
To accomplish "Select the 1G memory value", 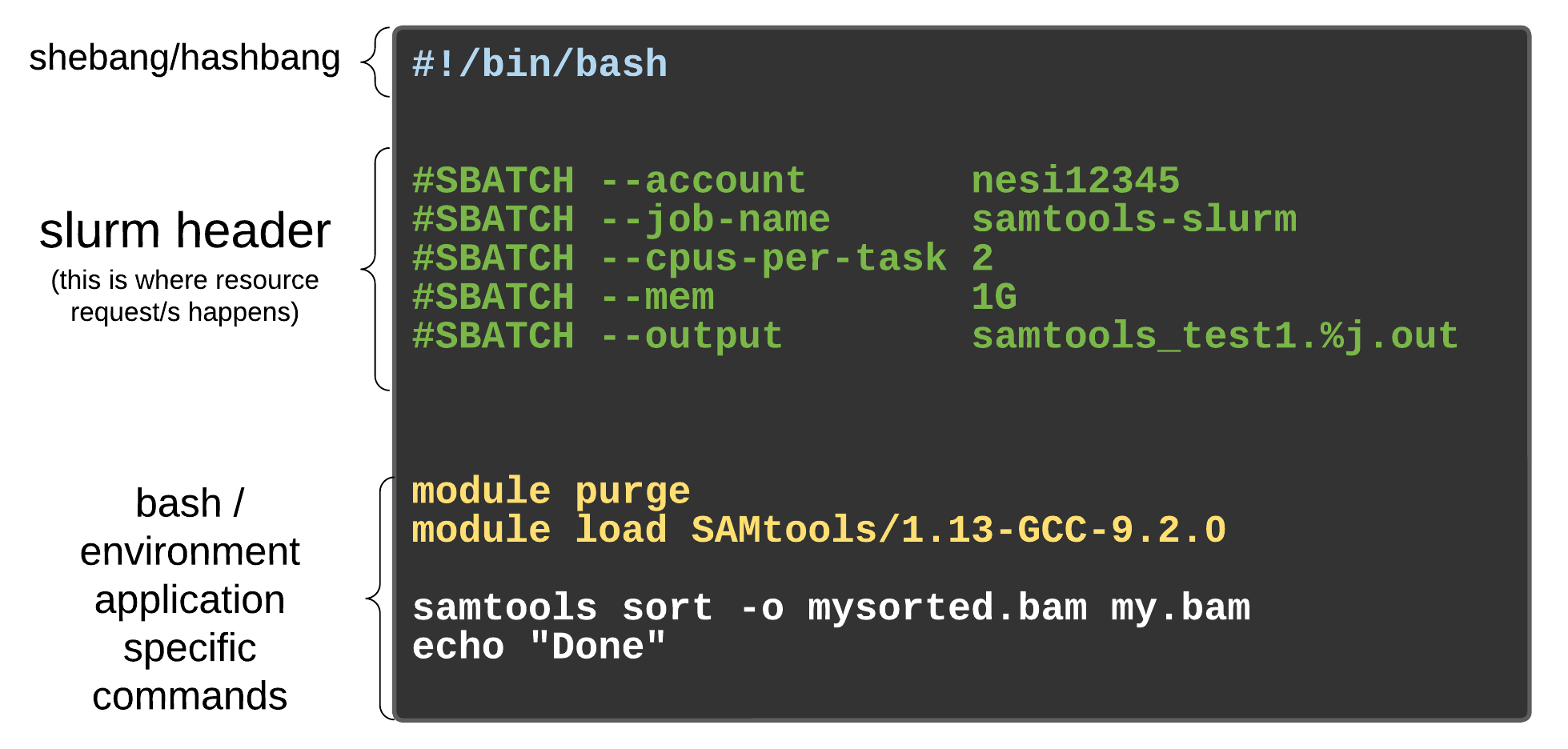I will 994,298.
